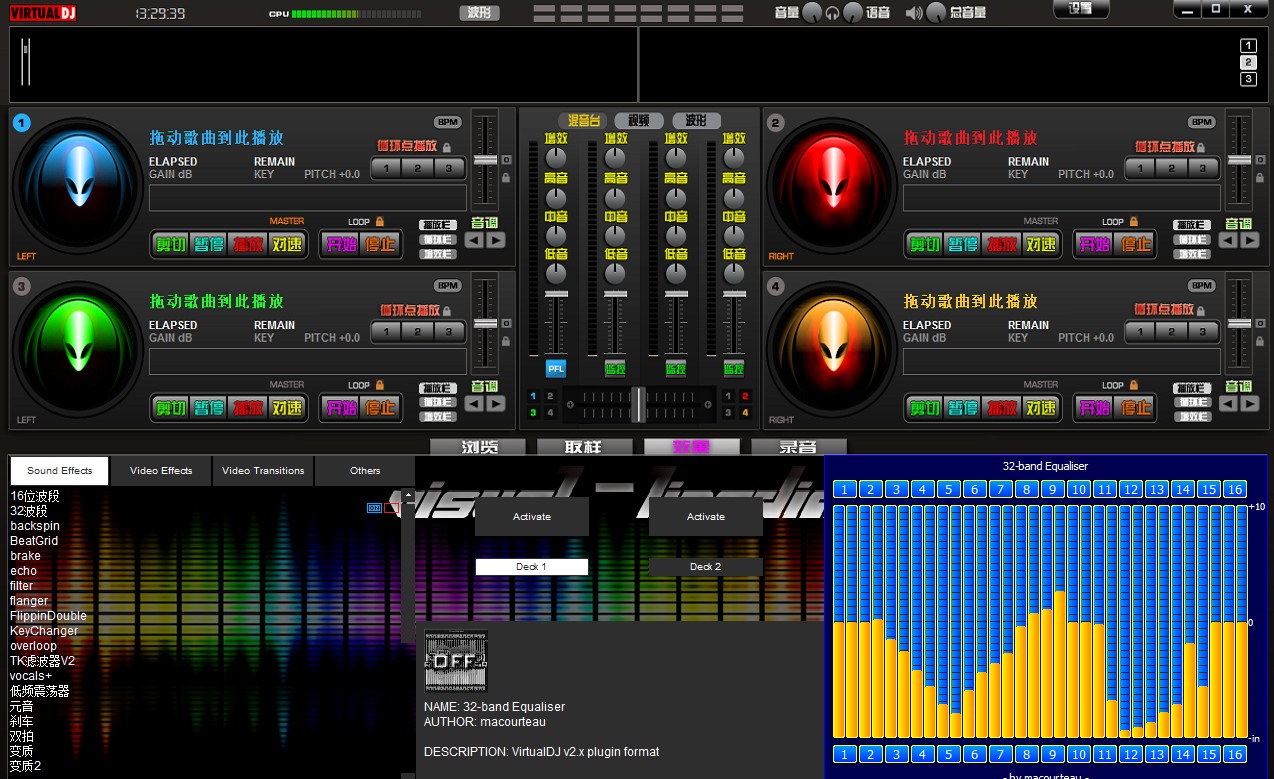Click the headphone icon in top bar
Image resolution: width=1274 pixels, height=779 pixels.
[x=832, y=13]
